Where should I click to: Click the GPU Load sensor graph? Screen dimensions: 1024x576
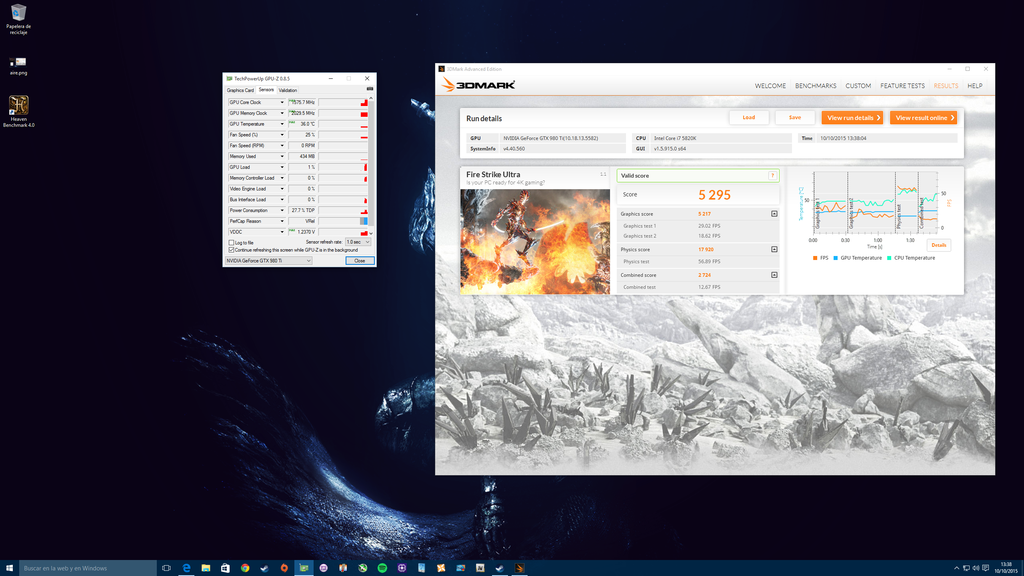pos(343,167)
